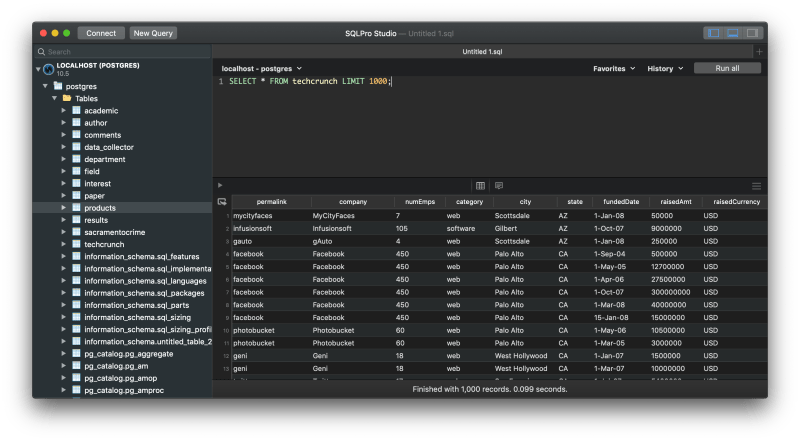The height and width of the screenshot is (441, 800).
Task: Sort by the permalink column header
Action: (x=271, y=202)
